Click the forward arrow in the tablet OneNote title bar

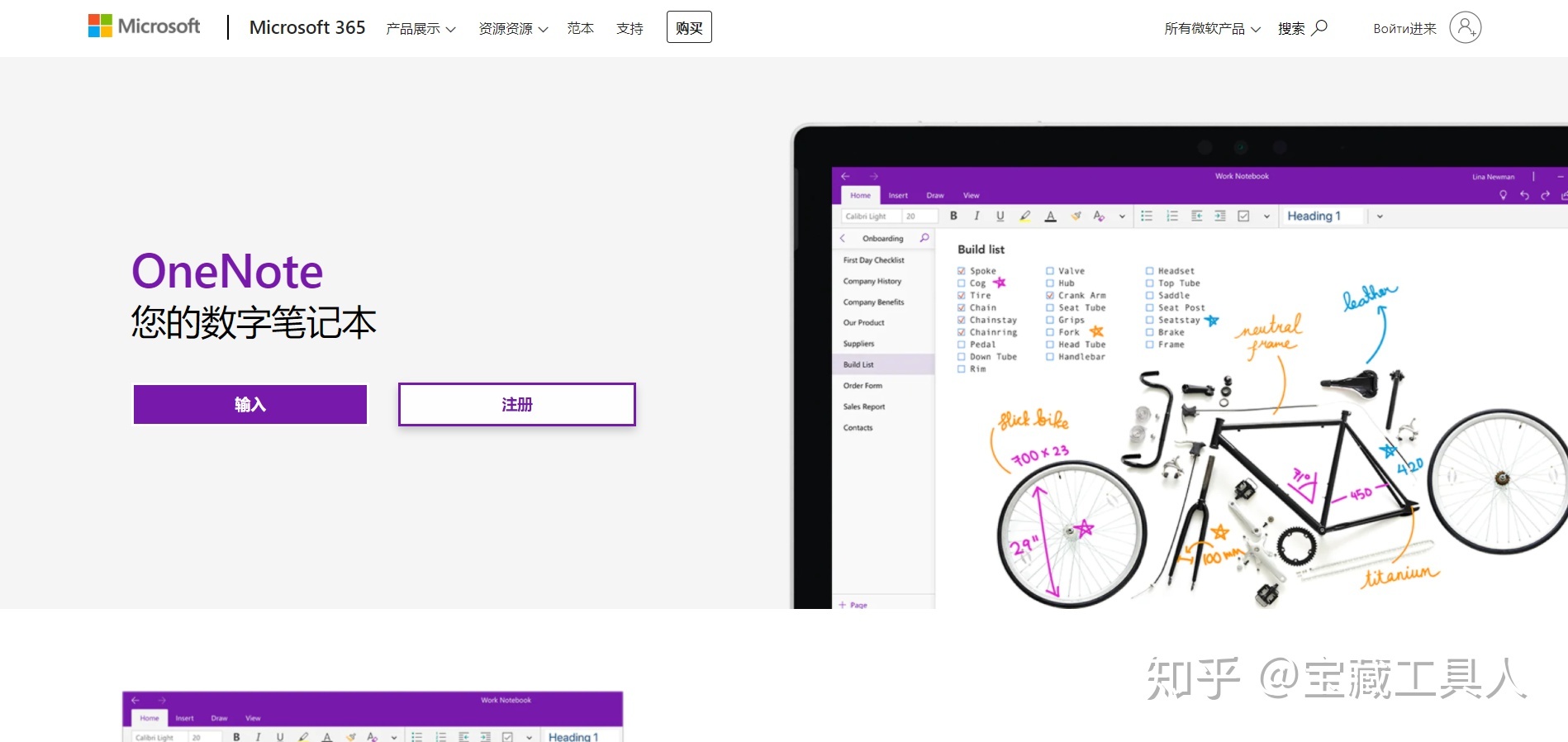point(873,176)
